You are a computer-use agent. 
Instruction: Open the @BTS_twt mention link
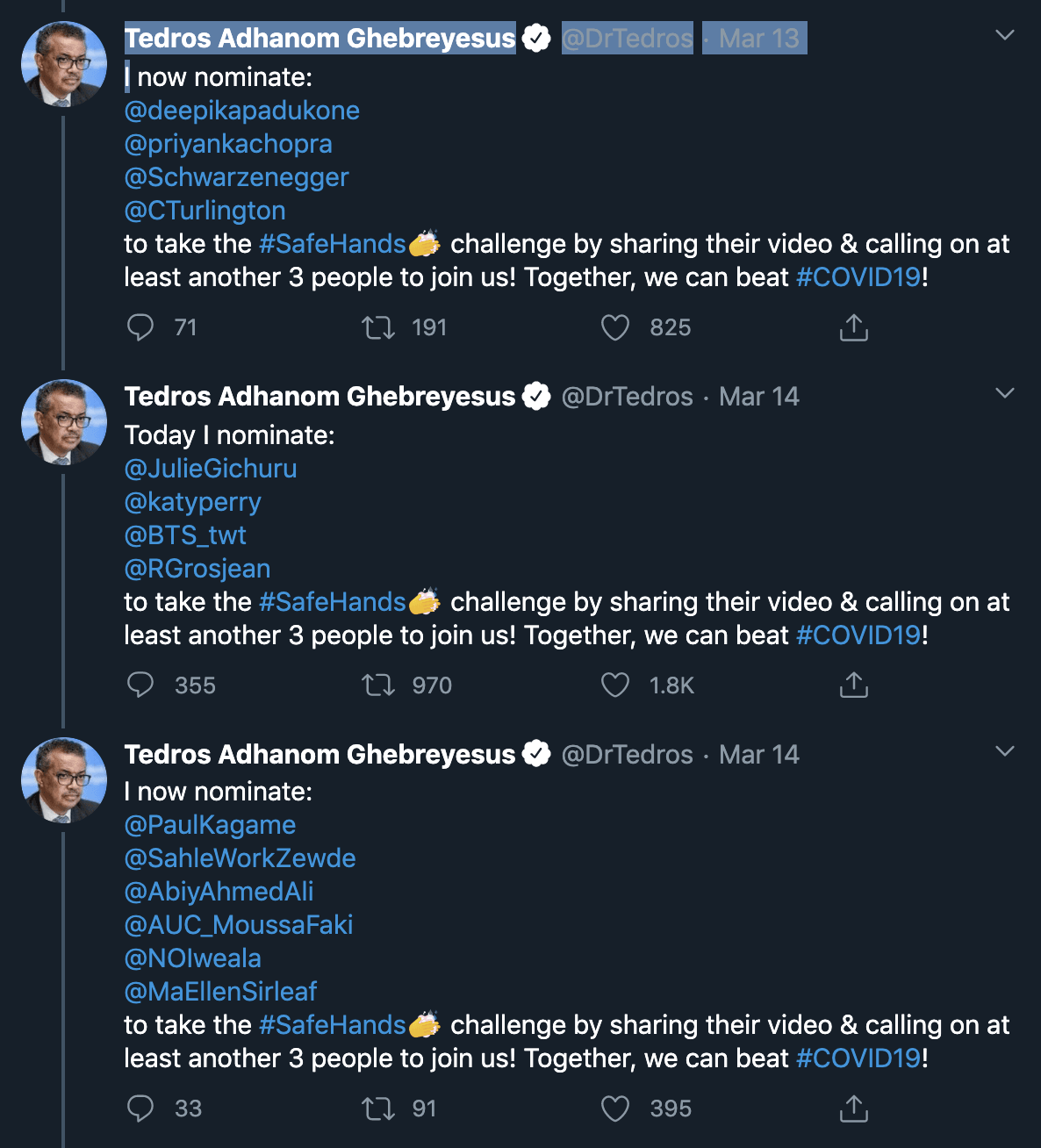pyautogui.click(x=185, y=535)
